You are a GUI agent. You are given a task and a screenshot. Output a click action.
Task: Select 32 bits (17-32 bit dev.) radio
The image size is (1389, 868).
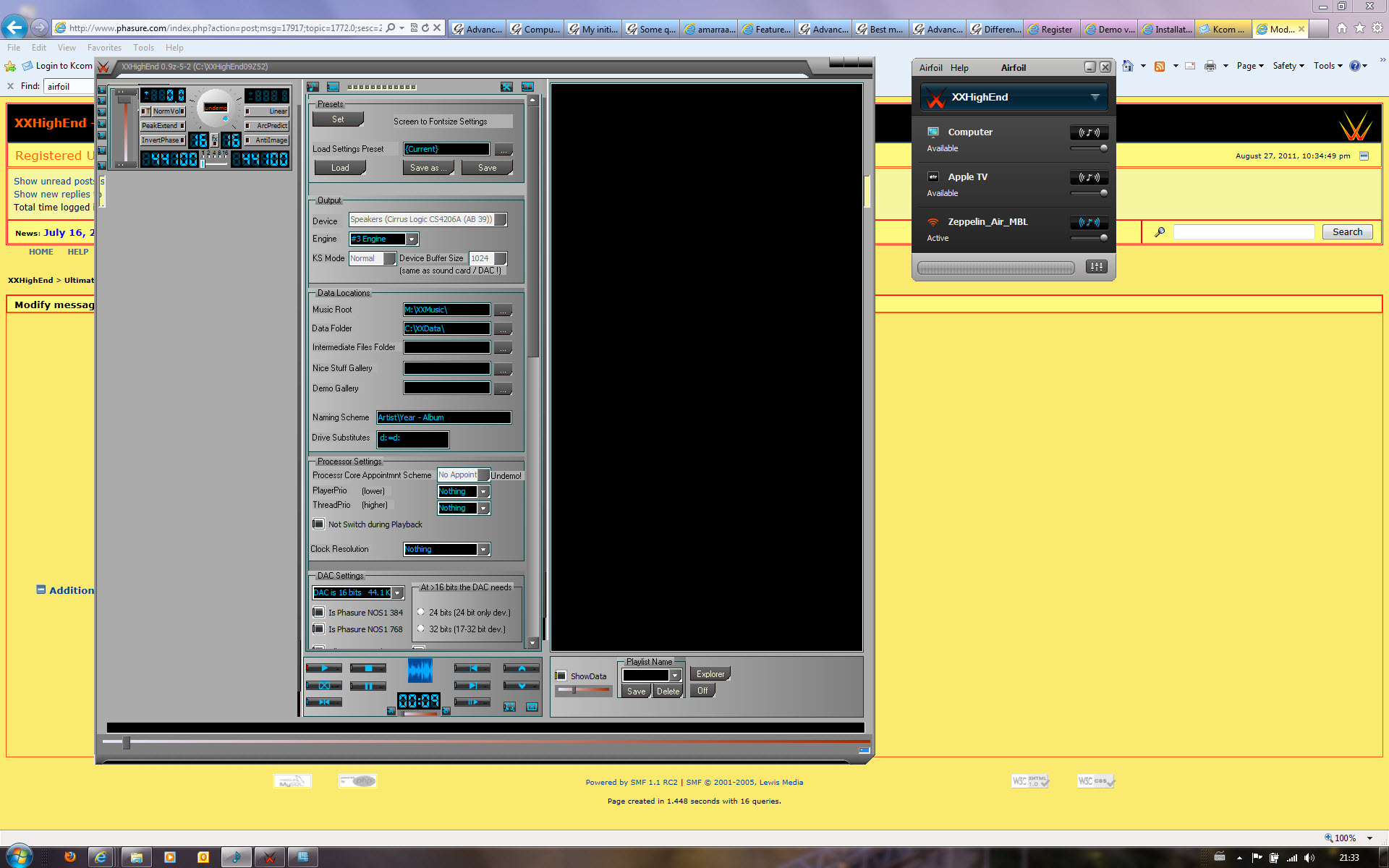[421, 629]
